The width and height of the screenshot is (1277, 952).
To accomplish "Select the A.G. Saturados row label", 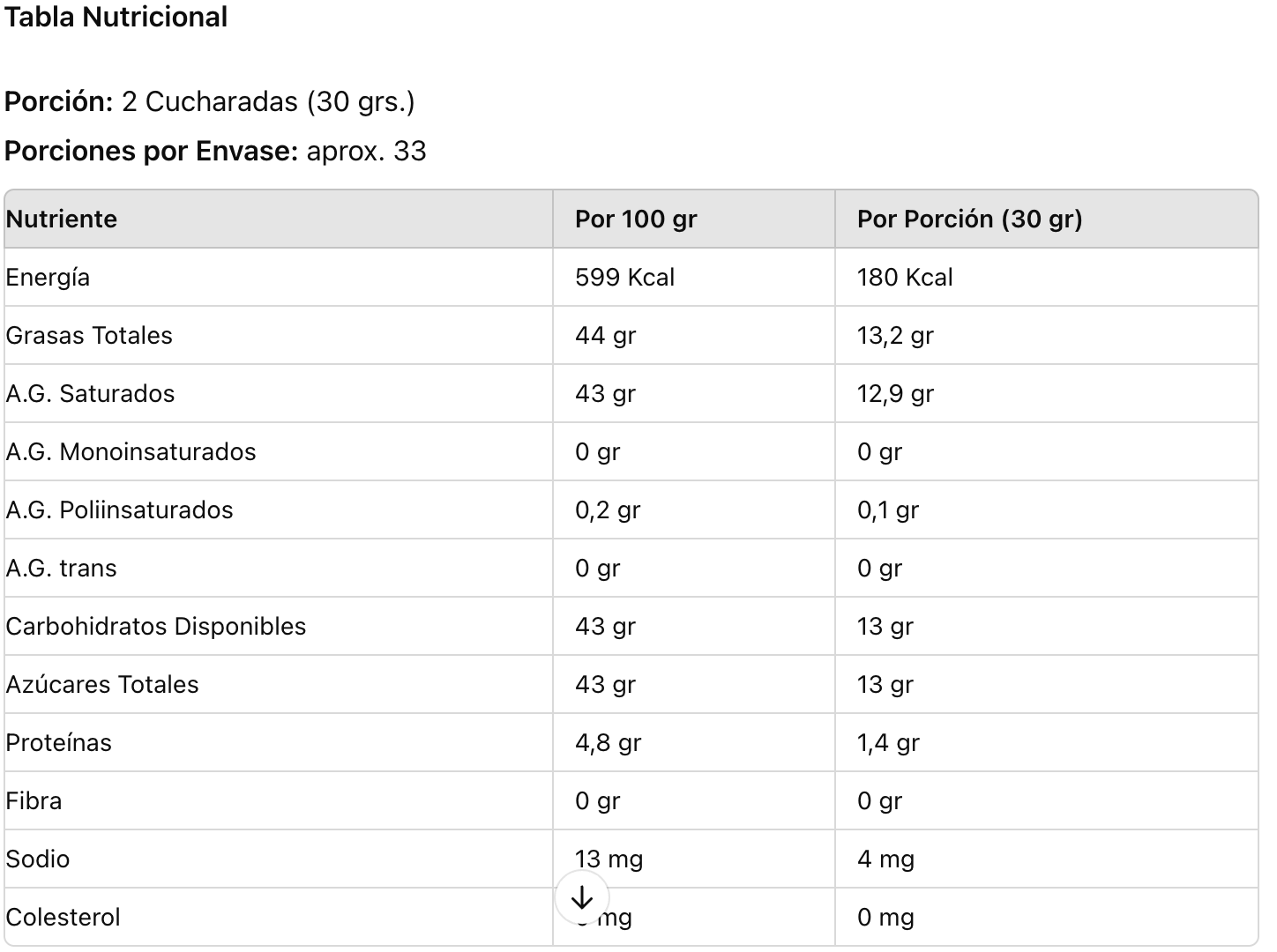I will coord(90,393).
